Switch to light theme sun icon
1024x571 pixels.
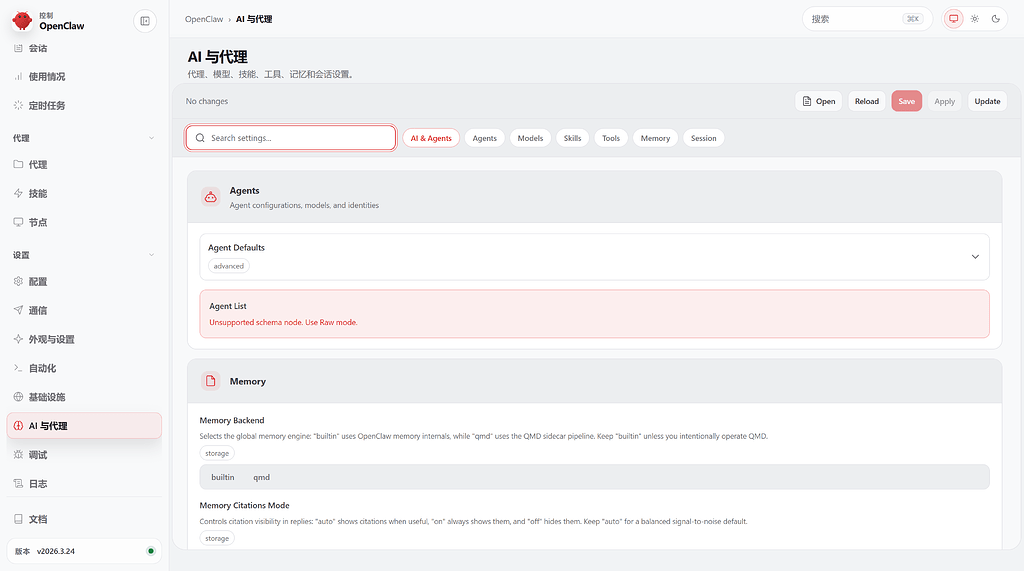tap(974, 19)
